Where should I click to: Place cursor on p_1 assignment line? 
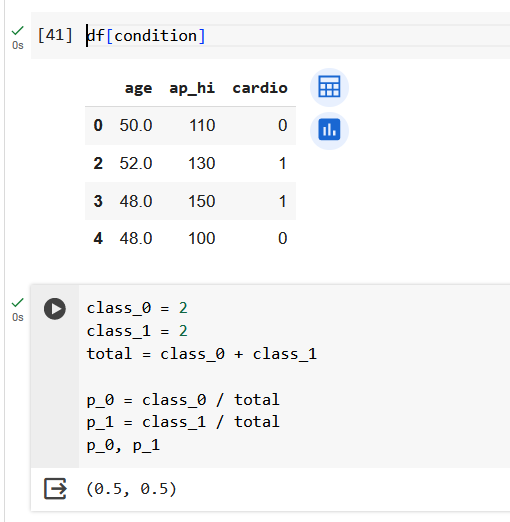[183, 422]
